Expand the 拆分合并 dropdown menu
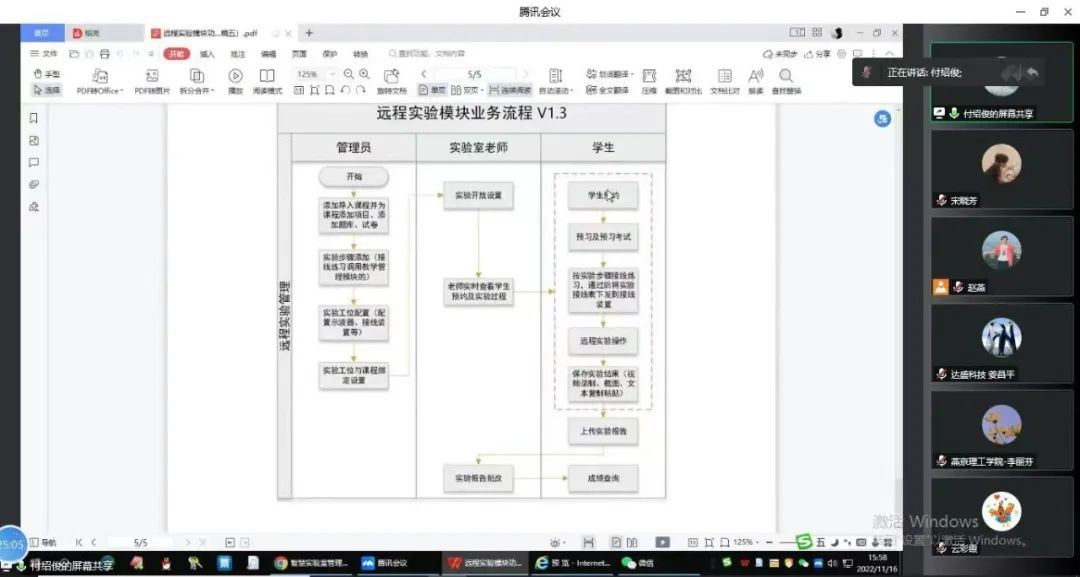This screenshot has height=577, width=1080. click(197, 90)
